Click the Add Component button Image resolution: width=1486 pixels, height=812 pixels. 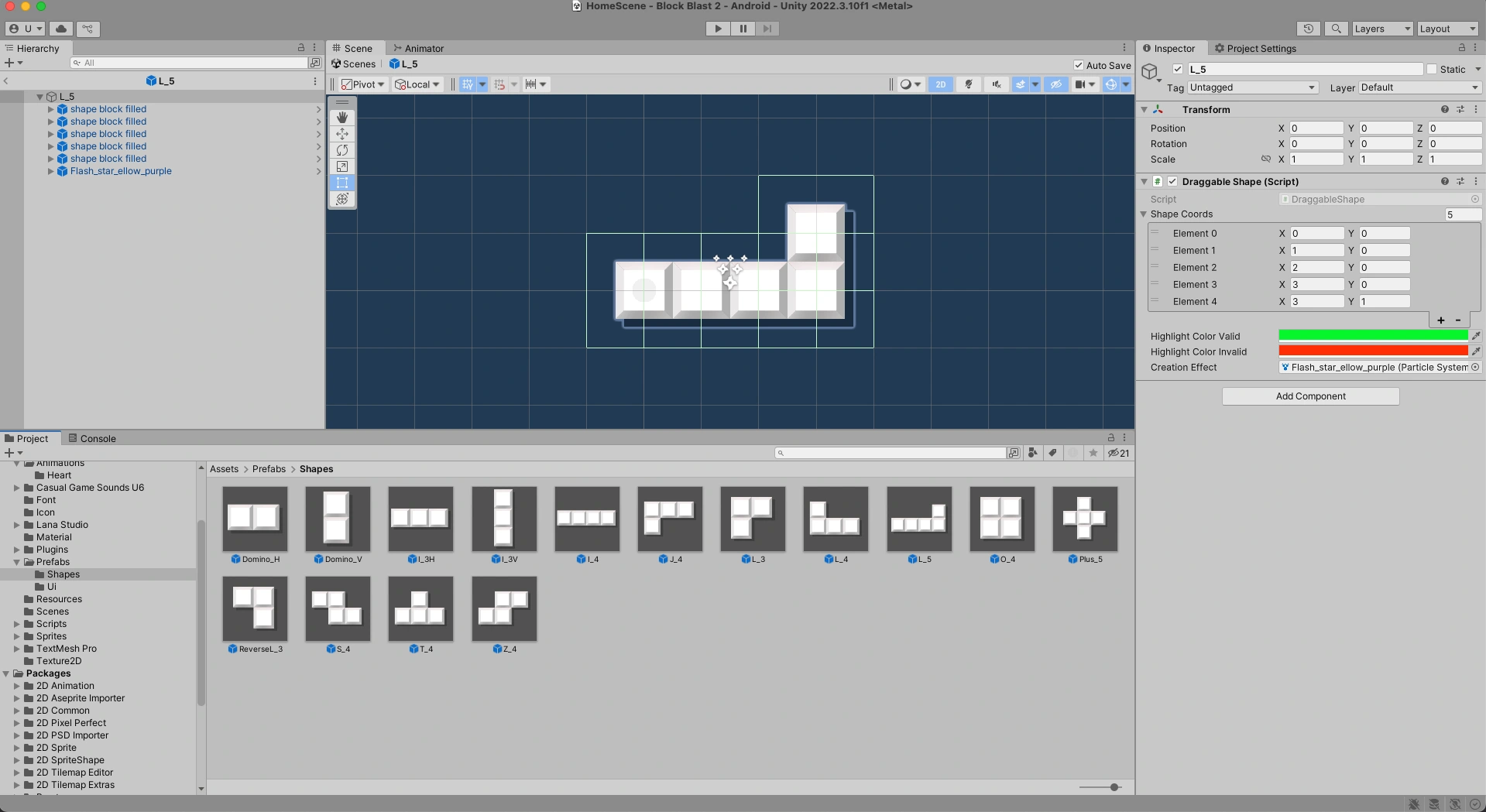point(1310,396)
